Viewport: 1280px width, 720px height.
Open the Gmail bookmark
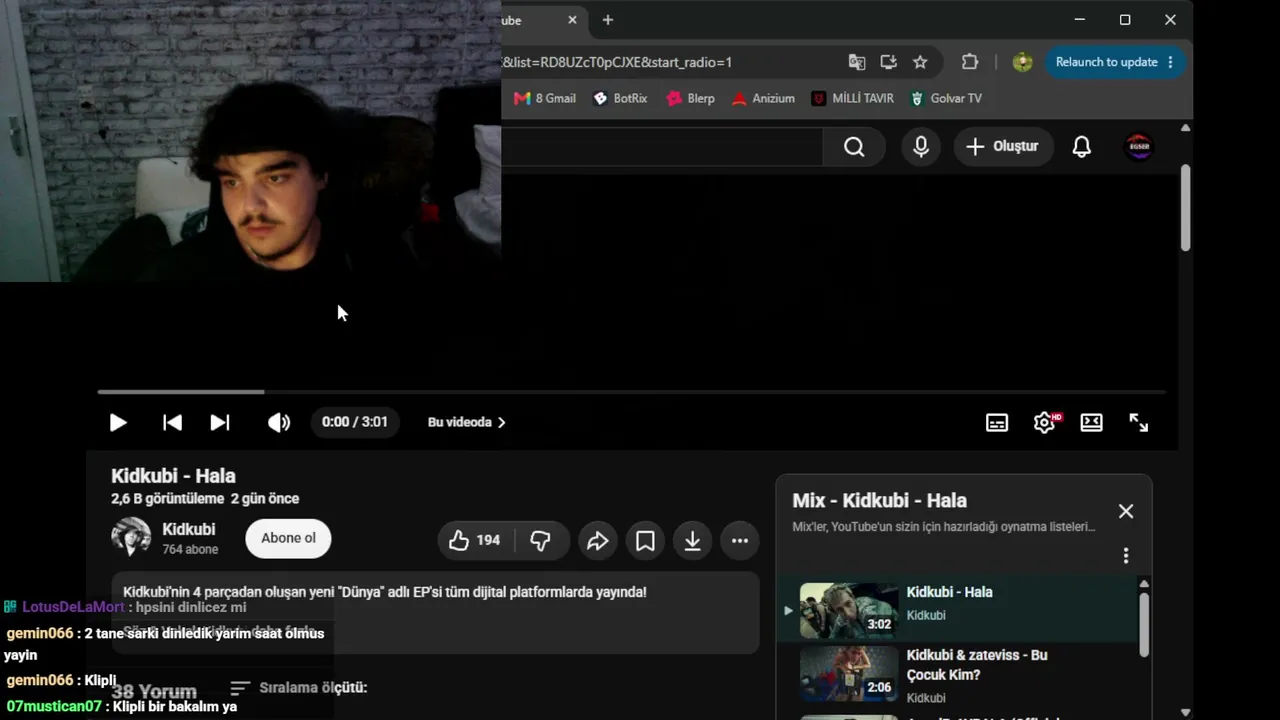(545, 98)
